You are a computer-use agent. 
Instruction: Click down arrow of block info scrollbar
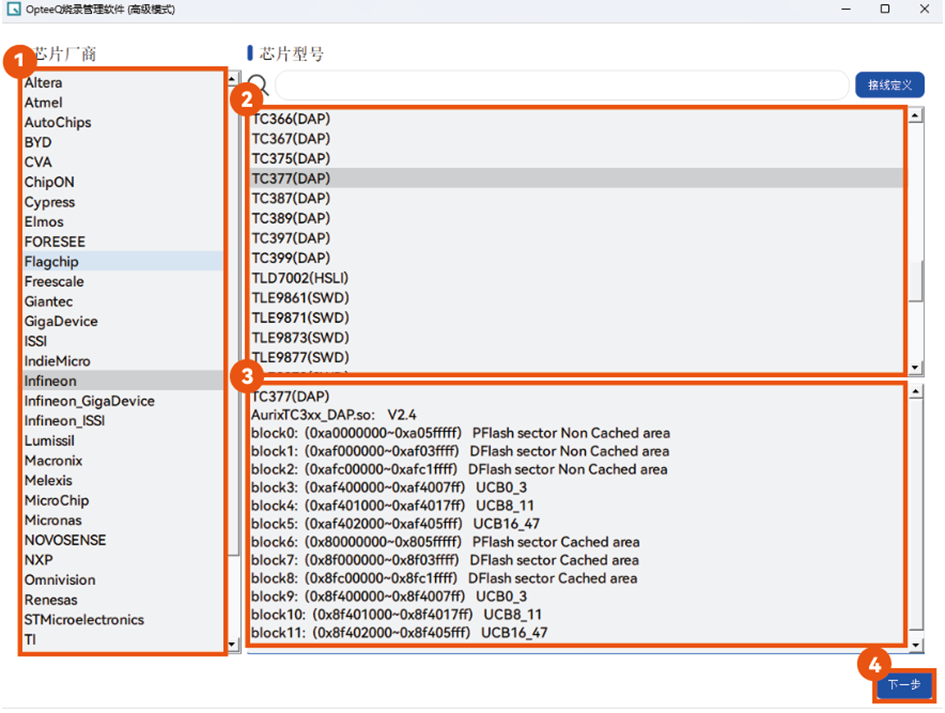tap(915, 645)
